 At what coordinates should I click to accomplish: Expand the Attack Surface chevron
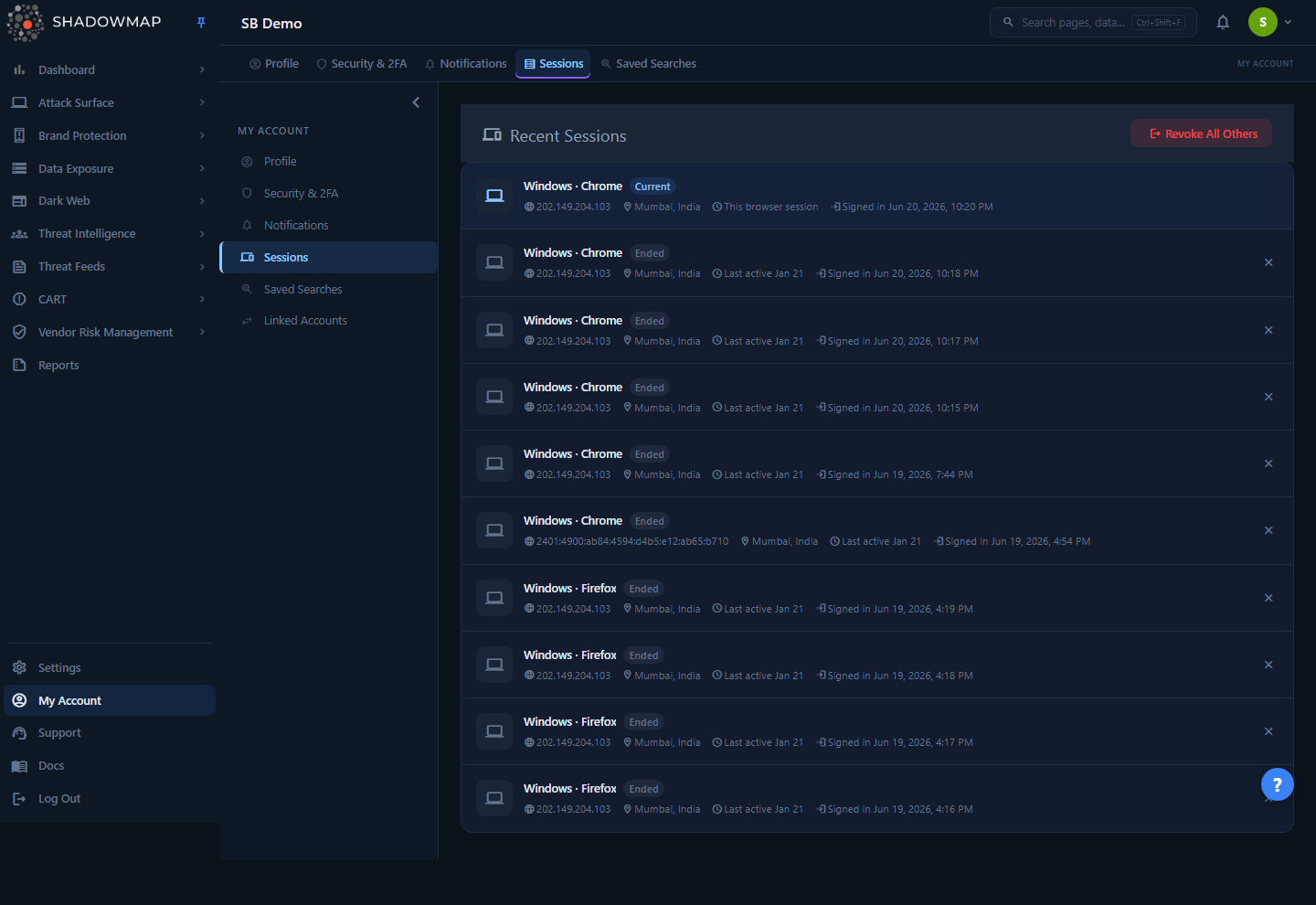(202, 102)
